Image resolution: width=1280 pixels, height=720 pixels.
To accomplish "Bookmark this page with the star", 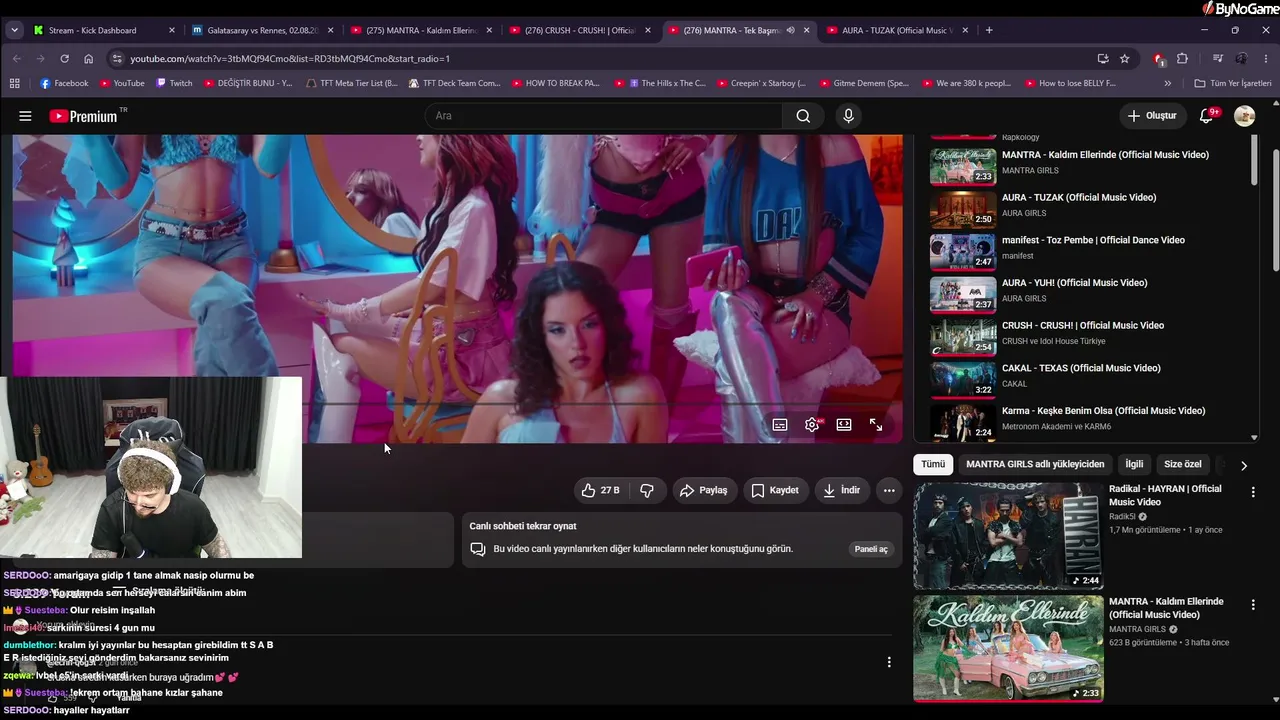I will click(1125, 59).
